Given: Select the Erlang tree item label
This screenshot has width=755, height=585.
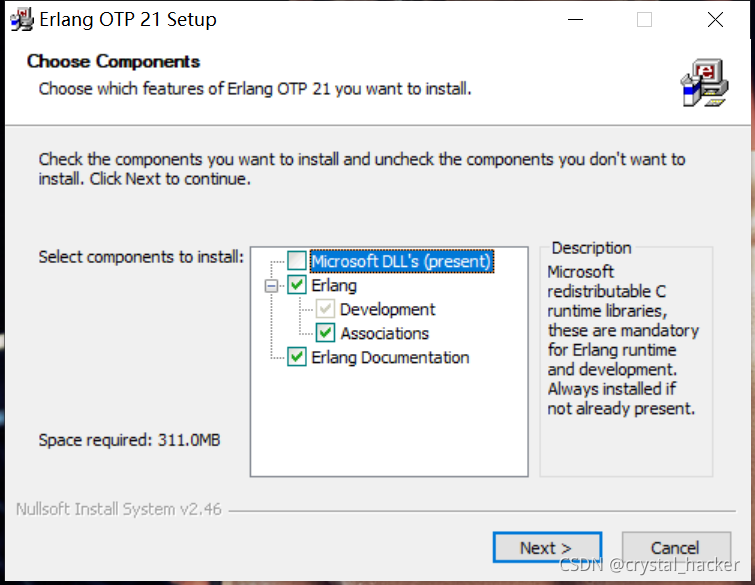Looking at the screenshot, I should [x=334, y=285].
